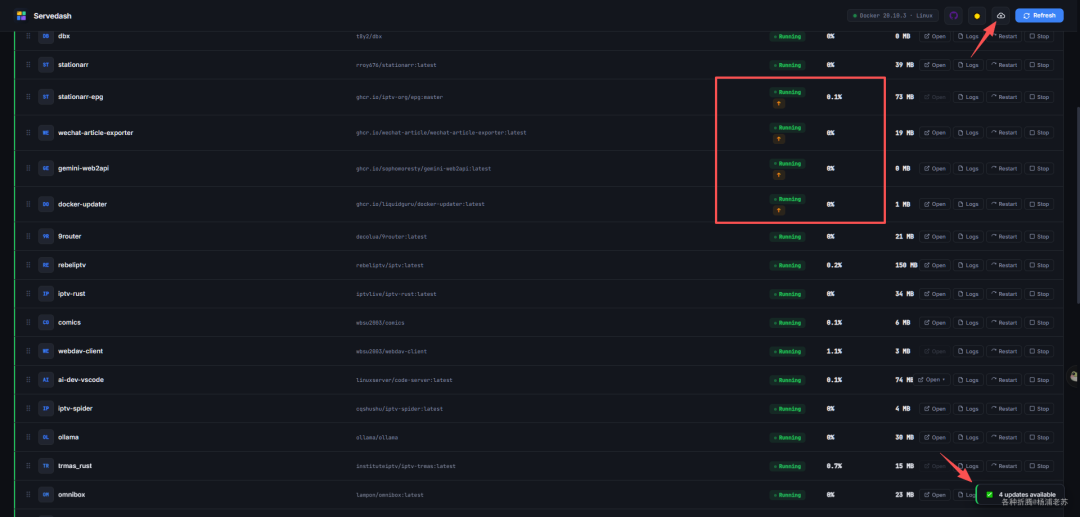This screenshot has height=517, width=1080.
Task: Restart the 9router container
Action: tap(1004, 236)
